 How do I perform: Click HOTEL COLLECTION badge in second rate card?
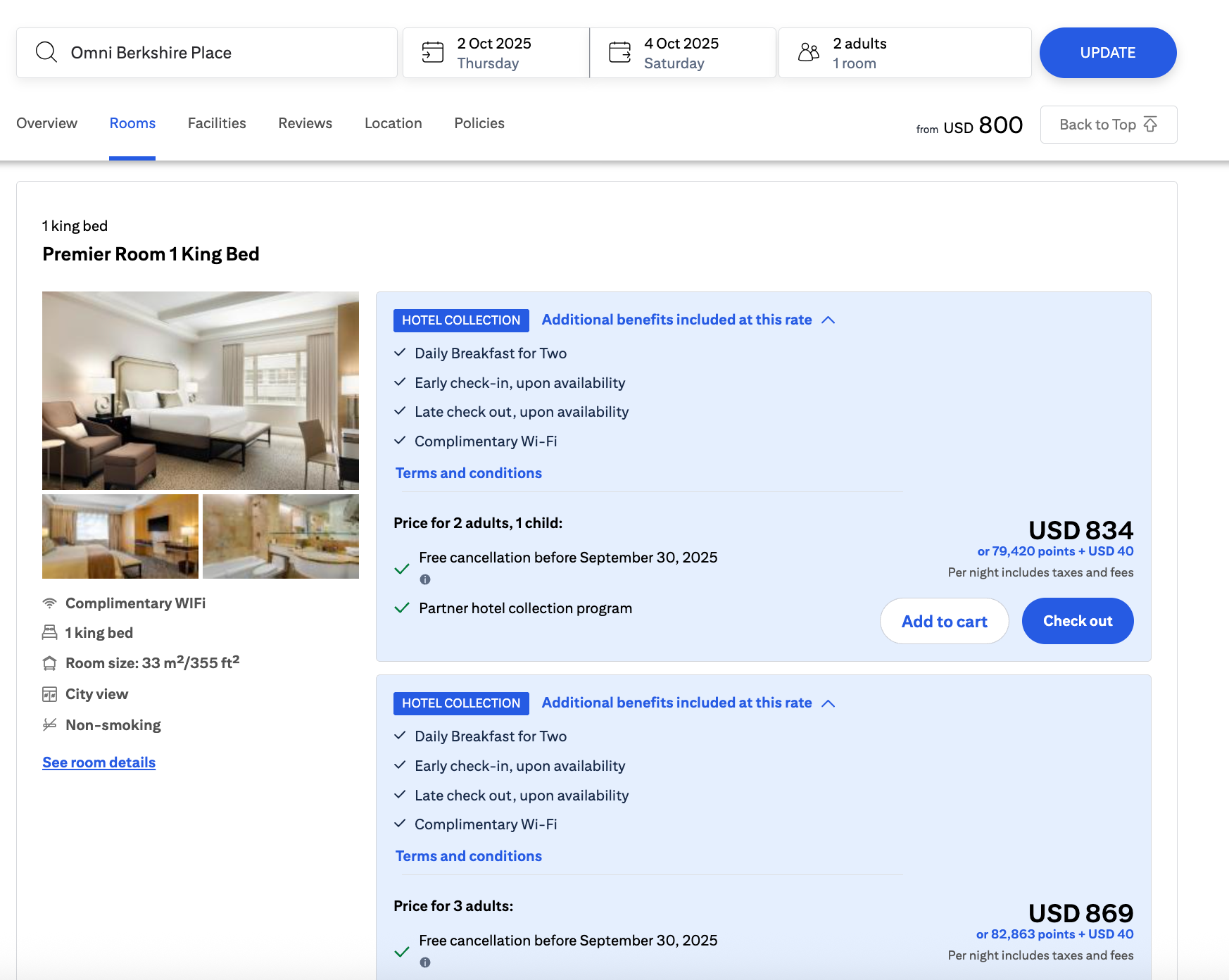pyautogui.click(x=461, y=703)
